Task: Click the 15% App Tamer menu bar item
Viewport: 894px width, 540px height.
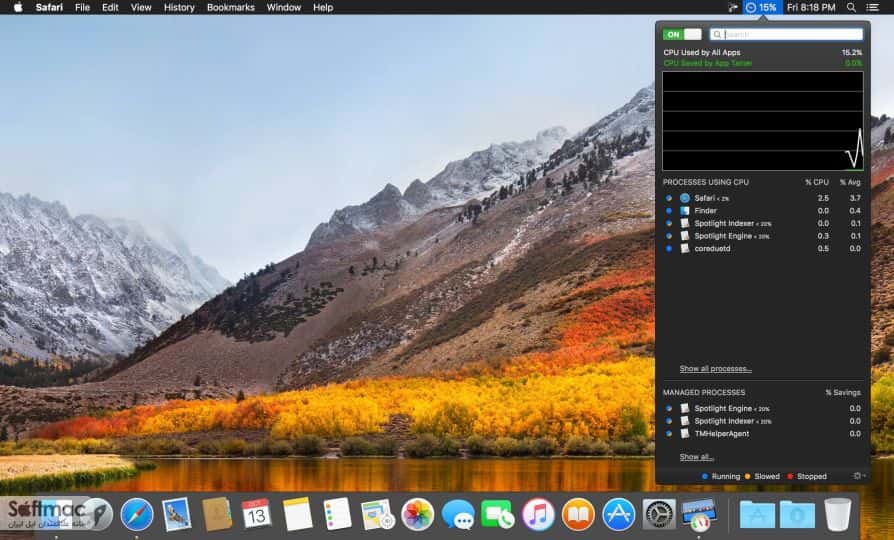Action: tap(762, 7)
